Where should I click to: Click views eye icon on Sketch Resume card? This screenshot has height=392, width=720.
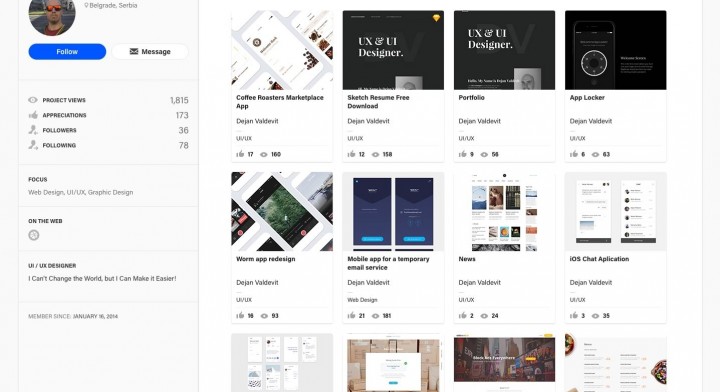coord(375,155)
